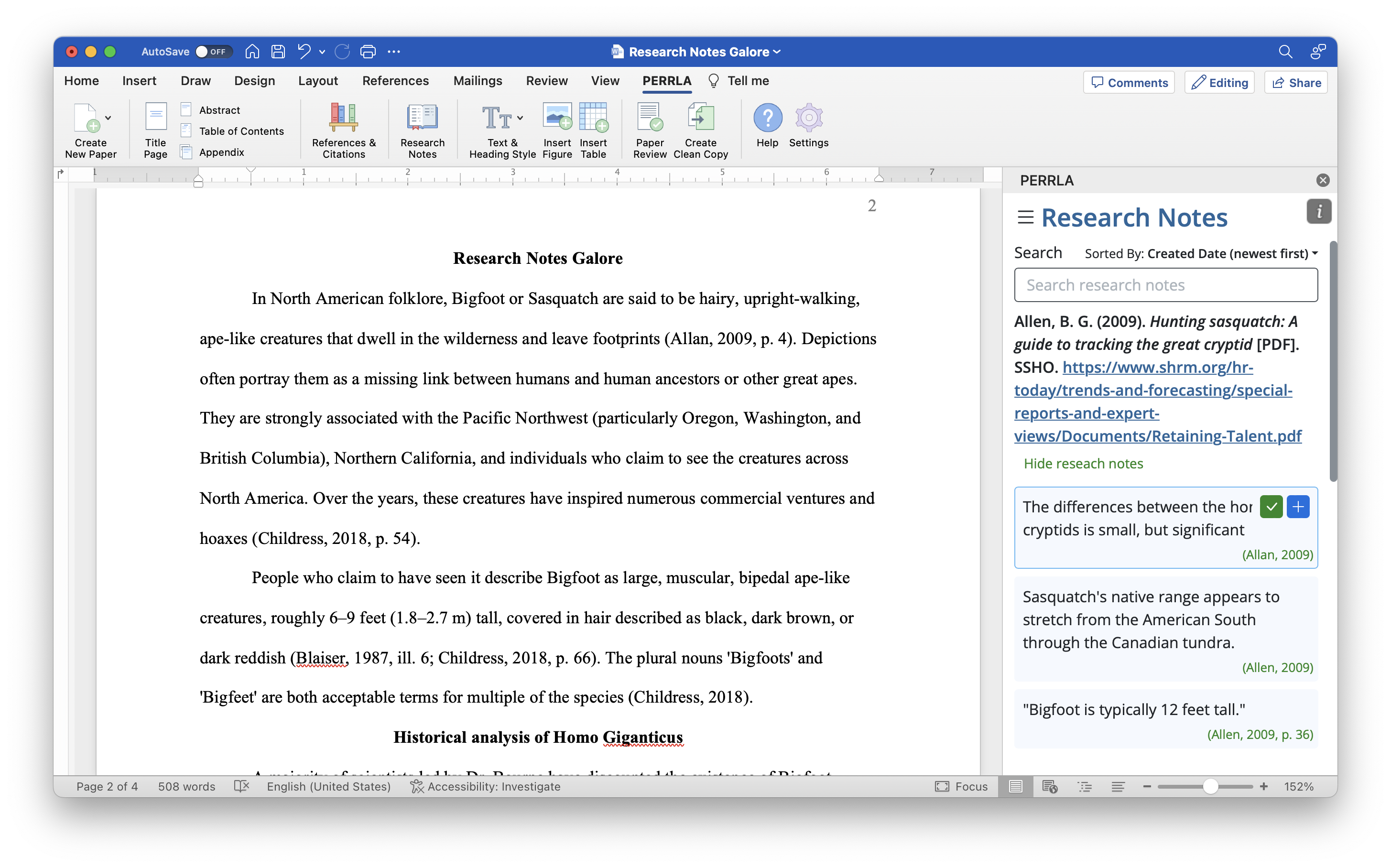Click the Search research notes field
This screenshot has width=1391, height=868.
[1165, 285]
